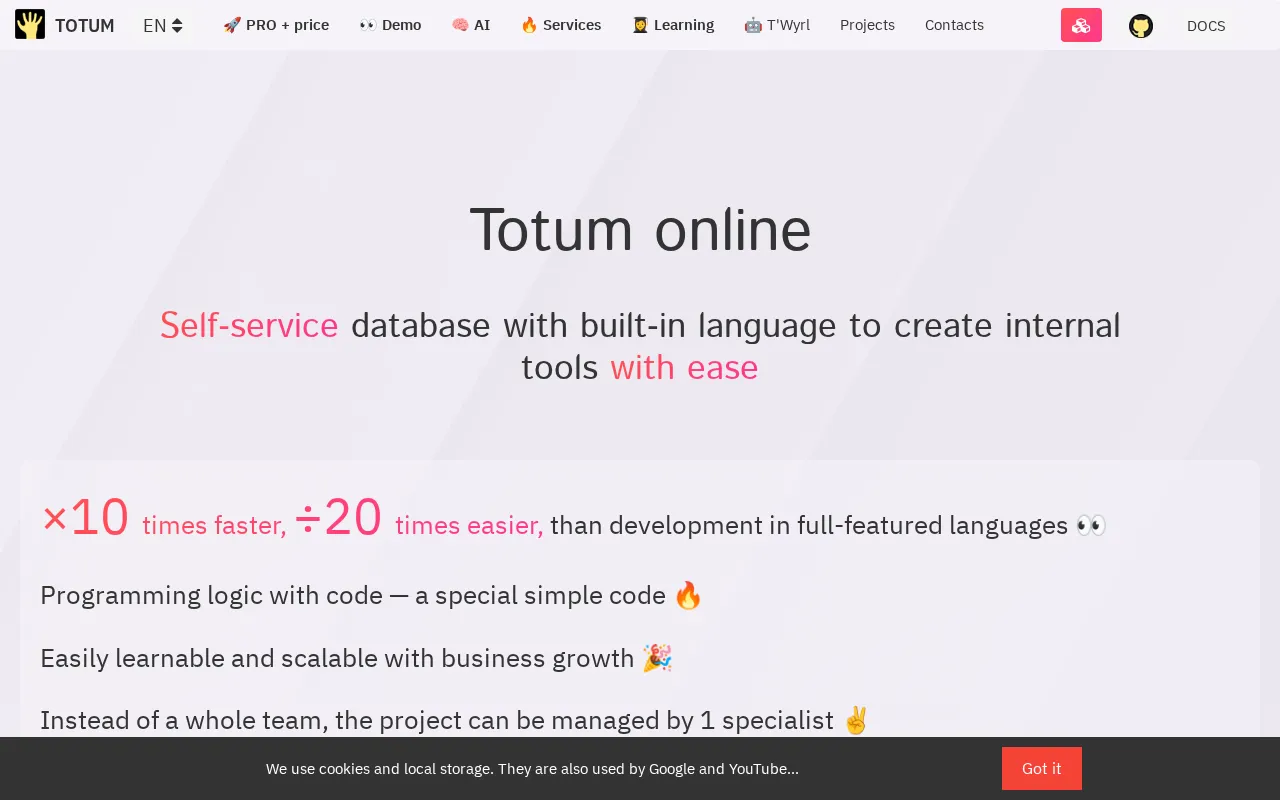1280x800 pixels.
Task: Open the GitHub cat icon link
Action: [1141, 26]
